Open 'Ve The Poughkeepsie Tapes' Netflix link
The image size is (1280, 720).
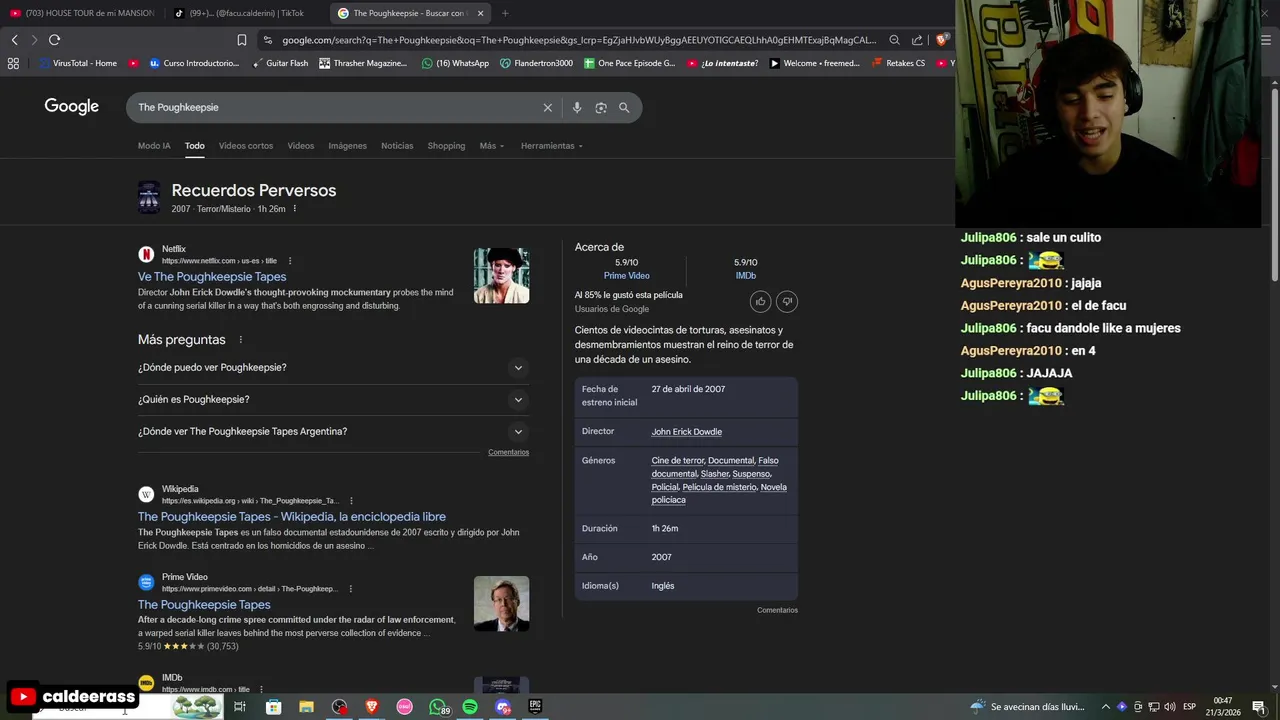pyautogui.click(x=212, y=277)
